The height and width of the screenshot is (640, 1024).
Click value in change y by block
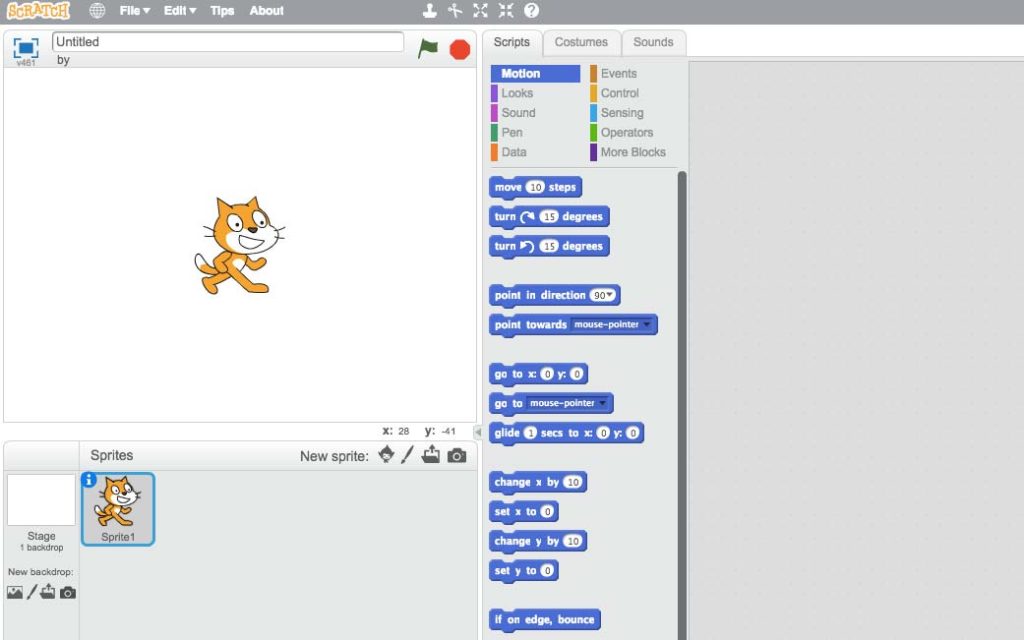click(573, 541)
